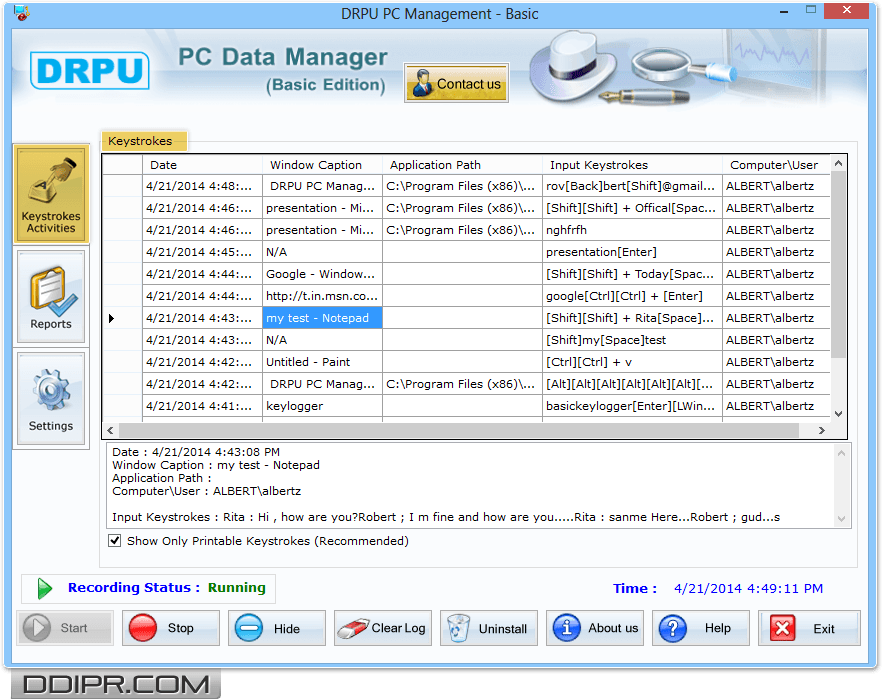The width and height of the screenshot is (882, 699).
Task: Click the time value '4/21/2014 4:49:11 PM'
Action: [748, 589]
